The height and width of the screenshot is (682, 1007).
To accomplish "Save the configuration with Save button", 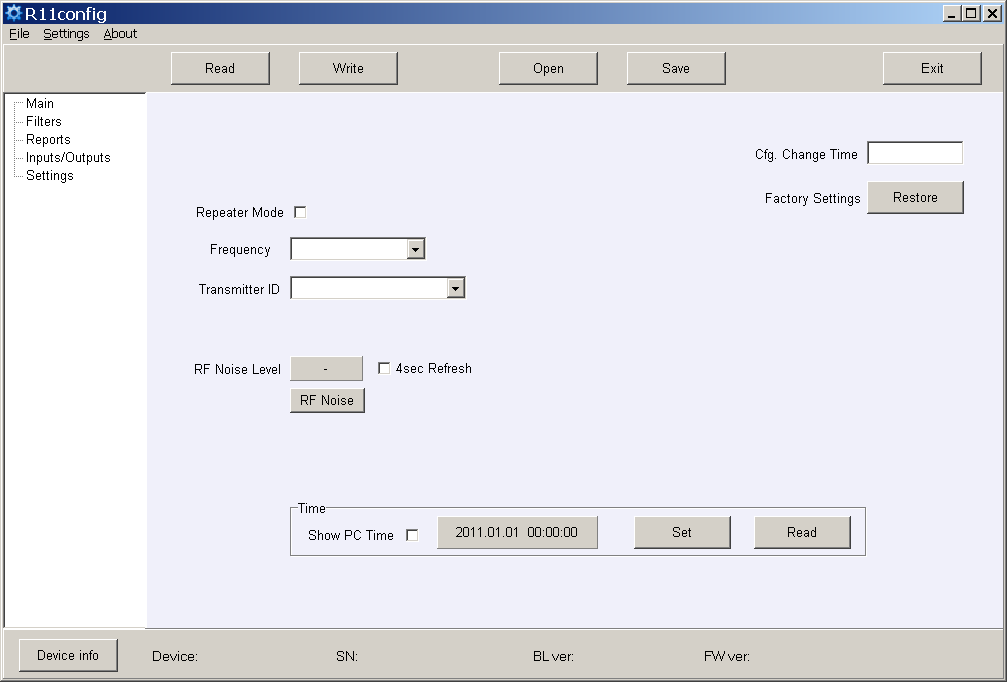I will tap(676, 68).
